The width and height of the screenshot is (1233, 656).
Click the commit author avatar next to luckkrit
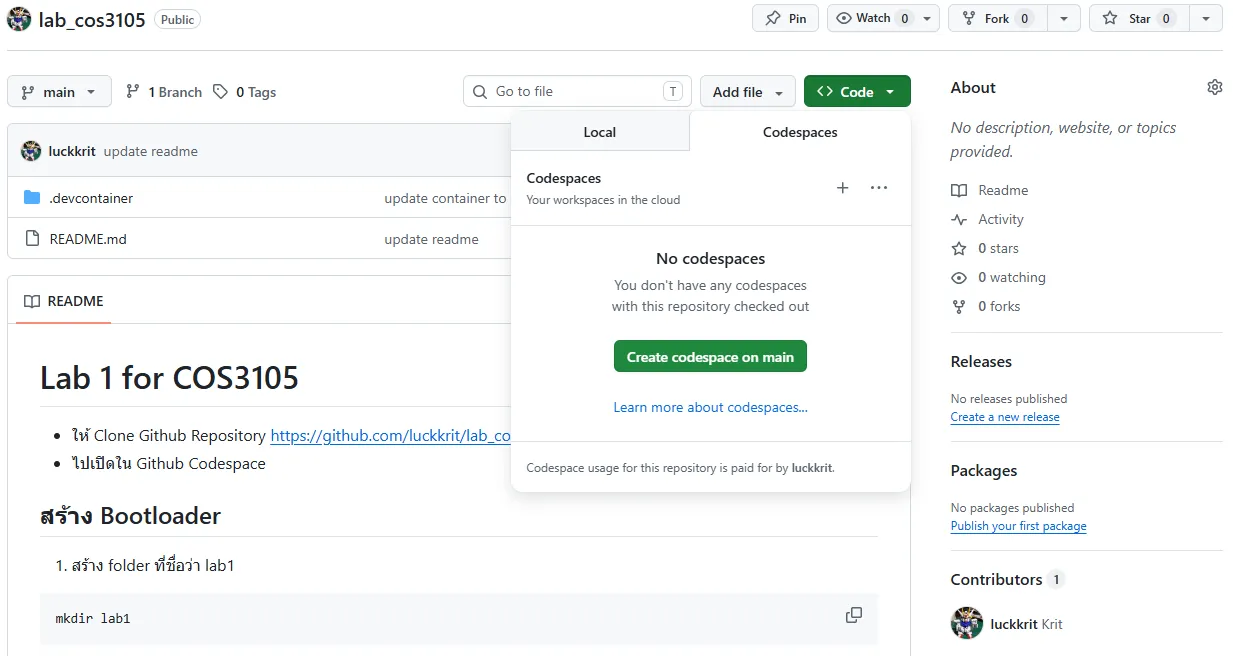point(31,151)
